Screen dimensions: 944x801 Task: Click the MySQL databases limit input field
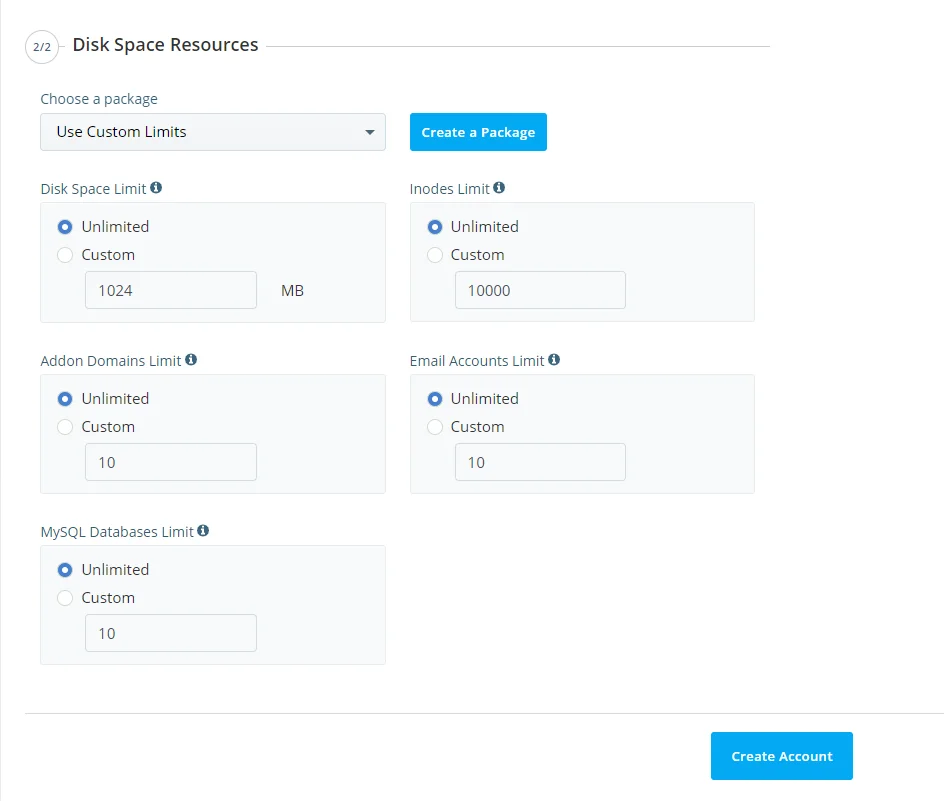(170, 632)
